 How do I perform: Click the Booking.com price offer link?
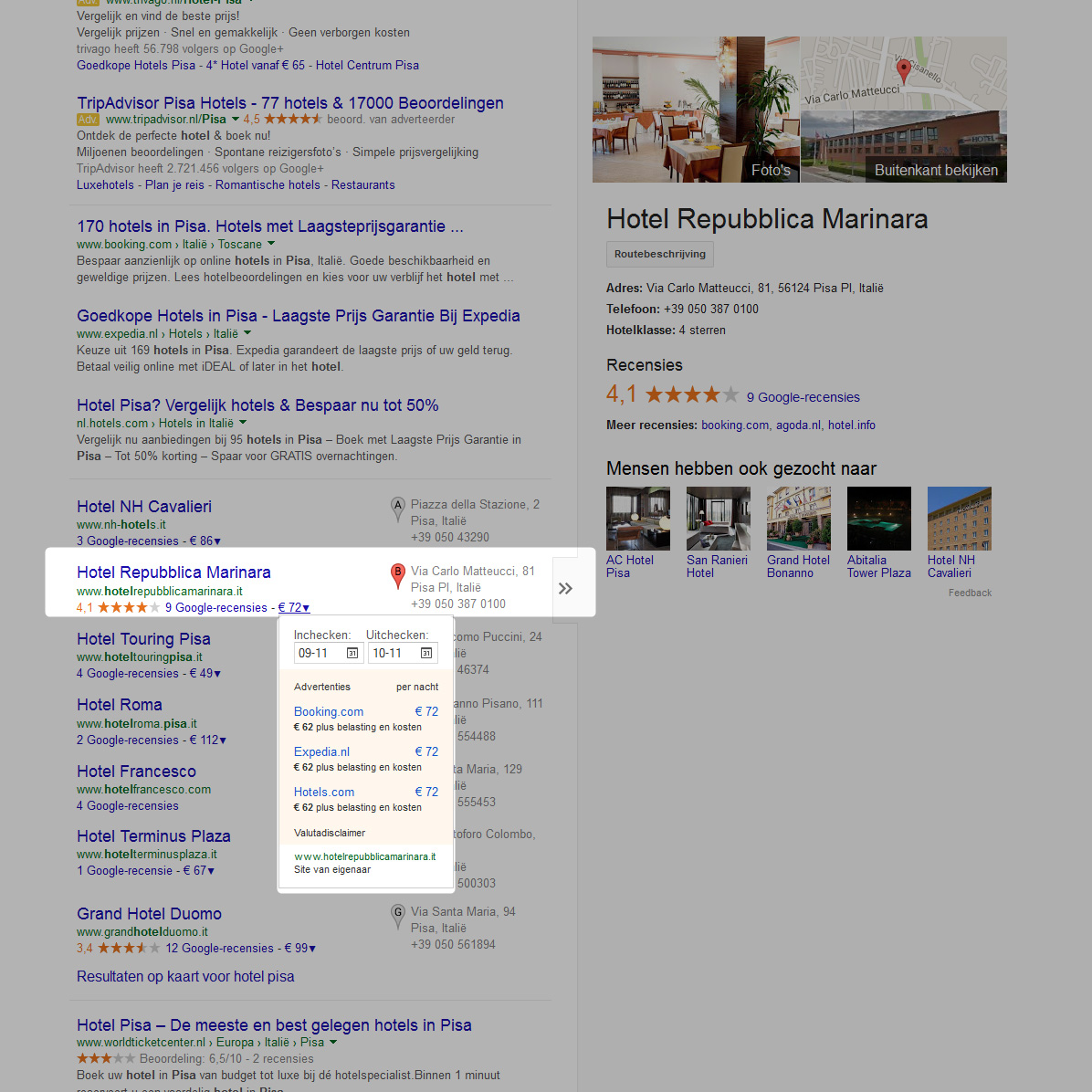click(329, 712)
